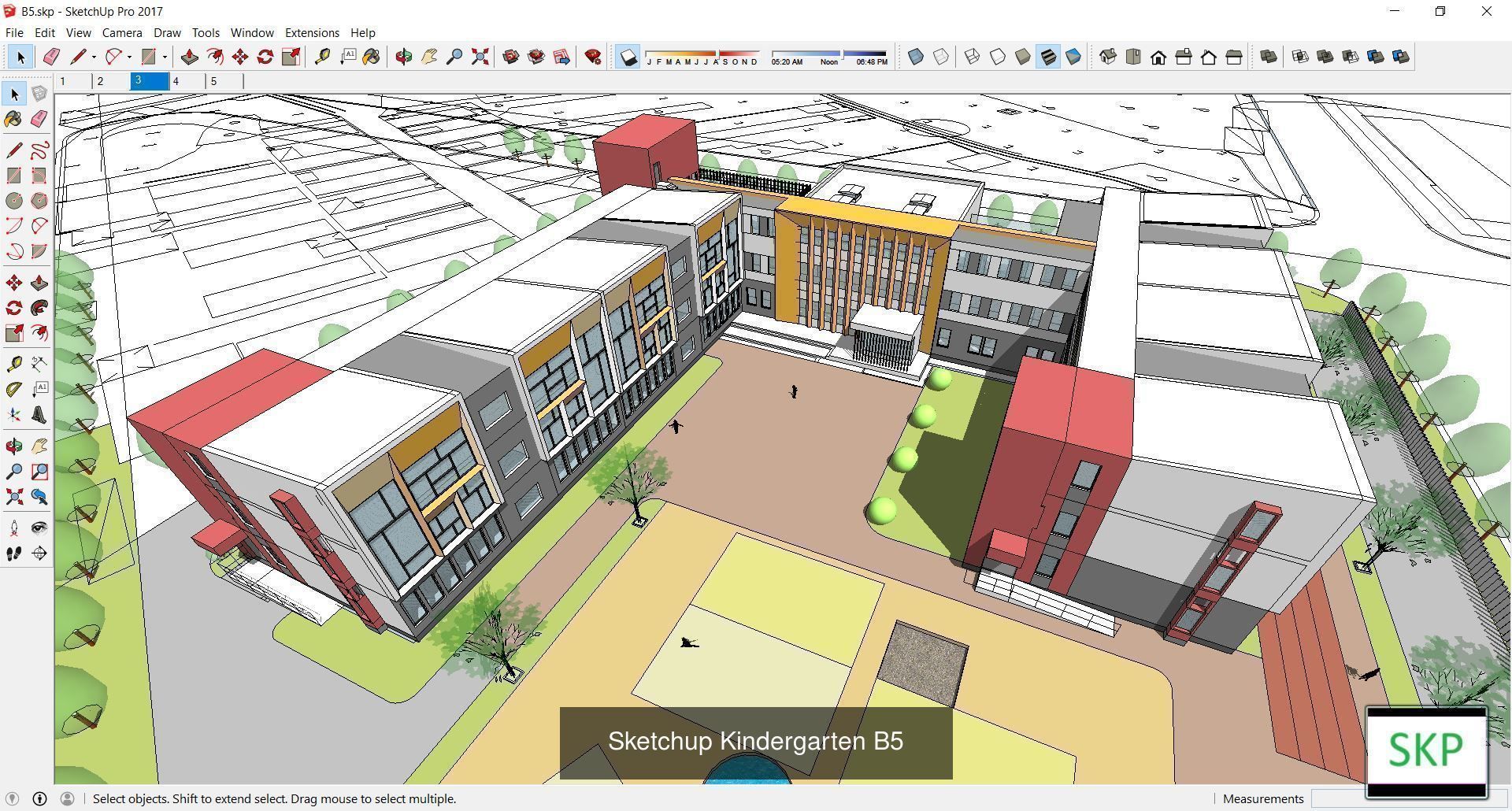The image size is (1512, 811).
Task: Click the Subtract solid tool
Action: point(1351,57)
